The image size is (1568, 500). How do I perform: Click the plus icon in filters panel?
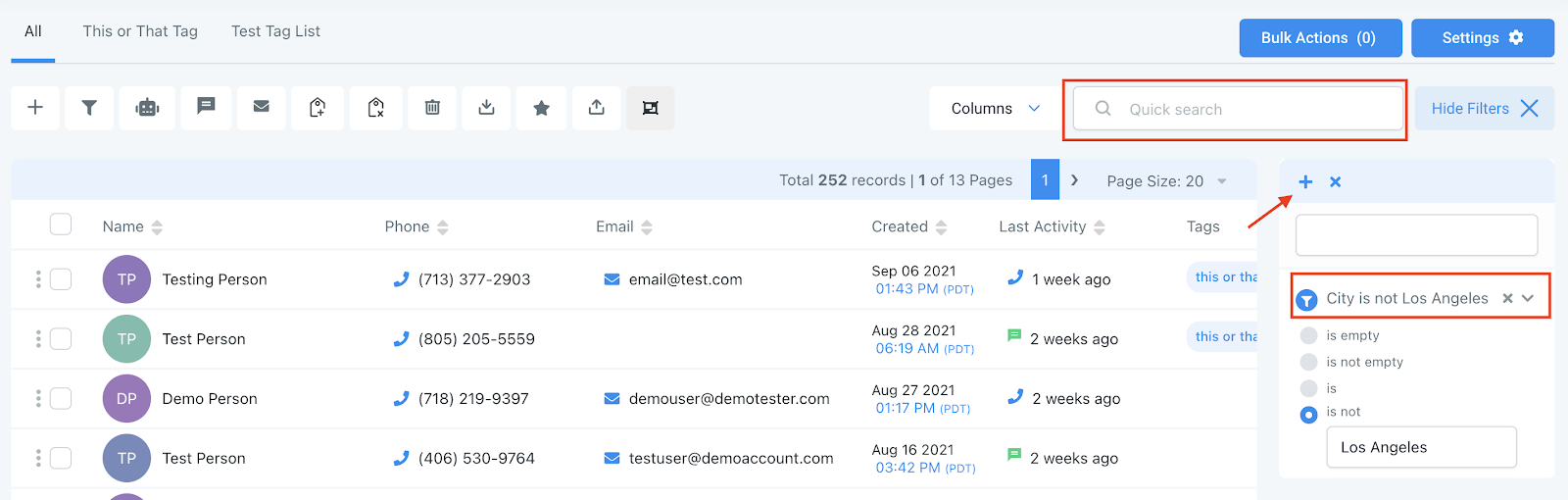(1305, 181)
